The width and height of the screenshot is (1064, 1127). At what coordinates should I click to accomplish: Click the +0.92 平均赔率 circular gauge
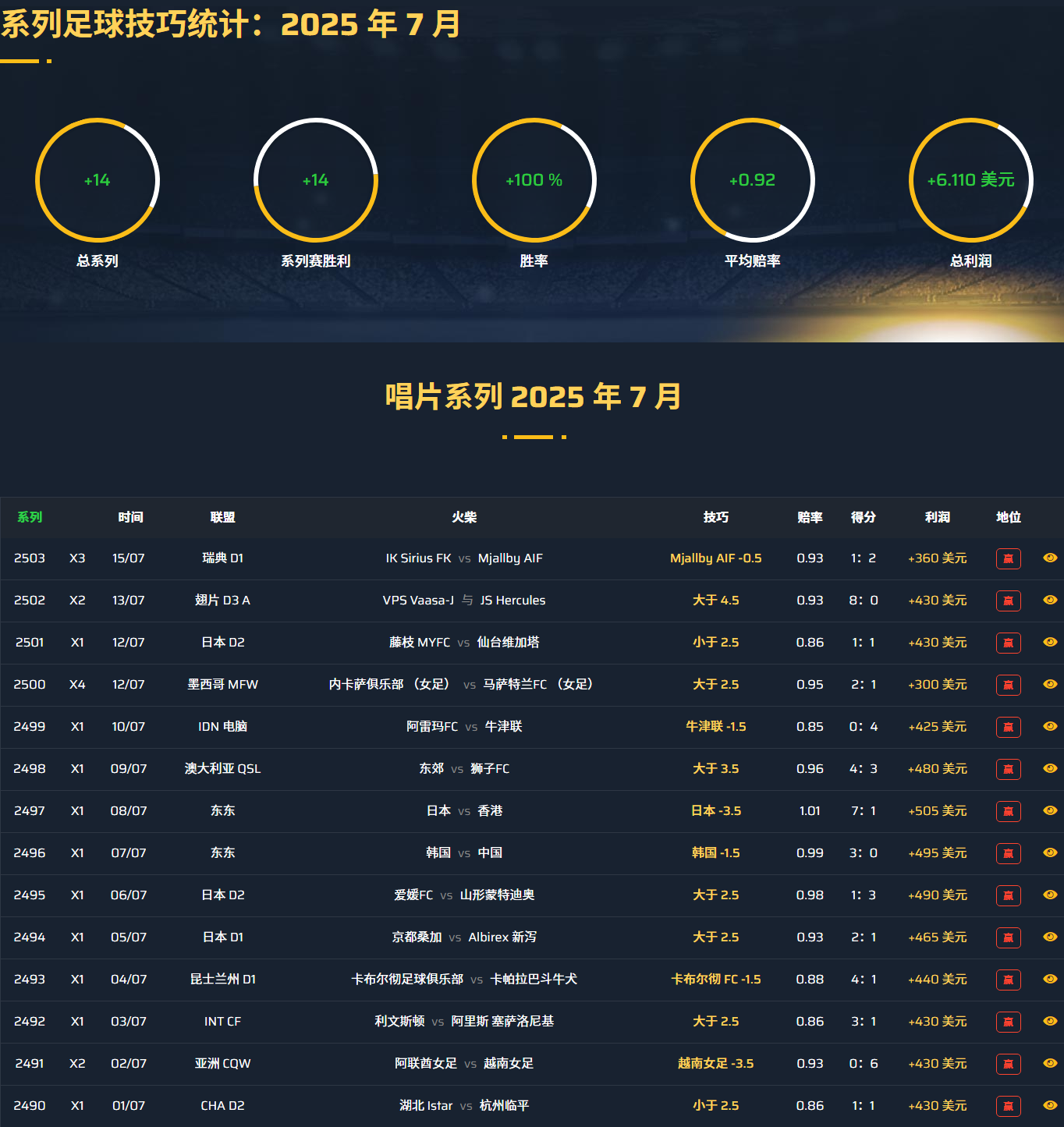(x=753, y=180)
